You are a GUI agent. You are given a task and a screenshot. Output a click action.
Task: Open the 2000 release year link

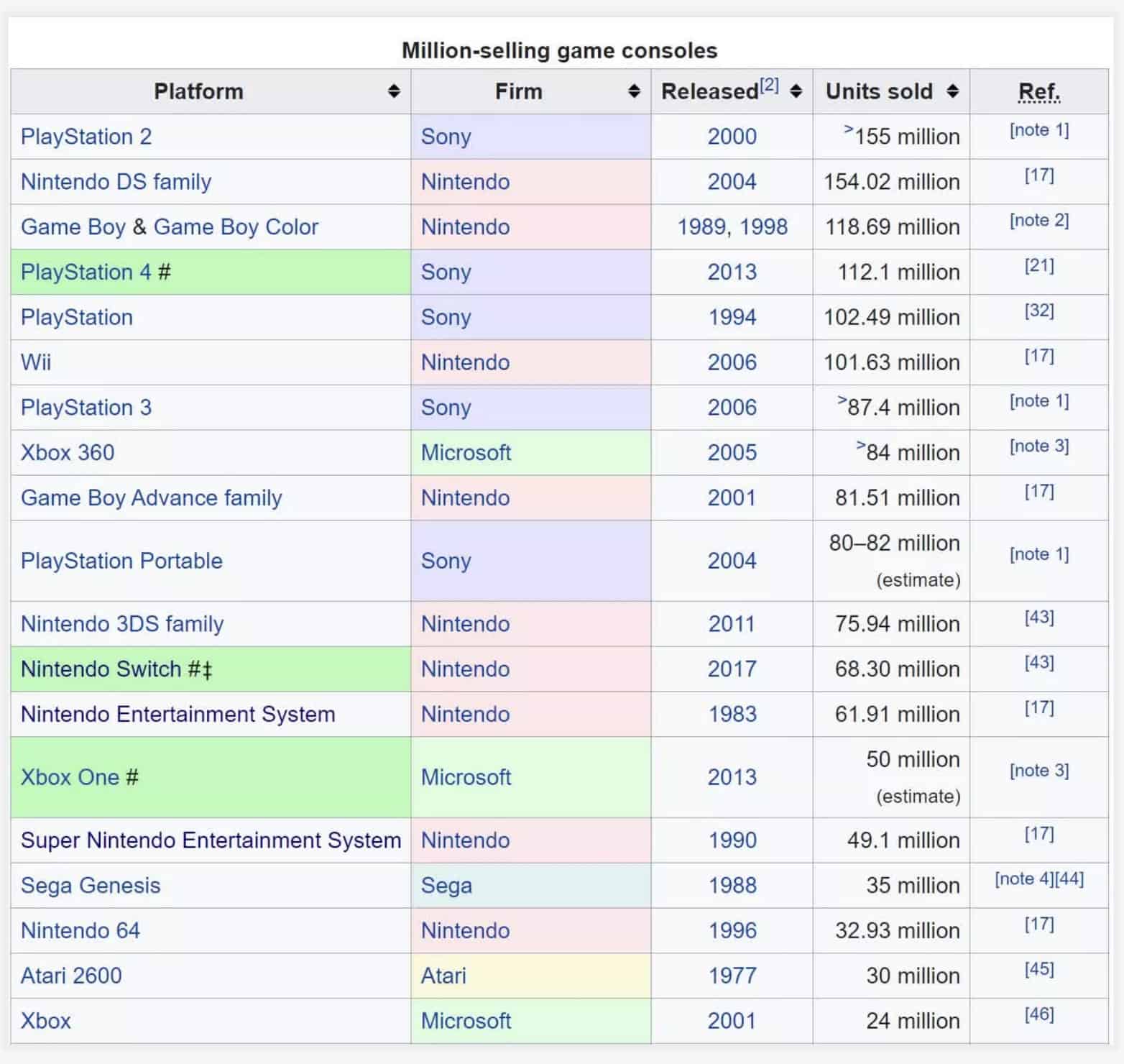[x=732, y=137]
